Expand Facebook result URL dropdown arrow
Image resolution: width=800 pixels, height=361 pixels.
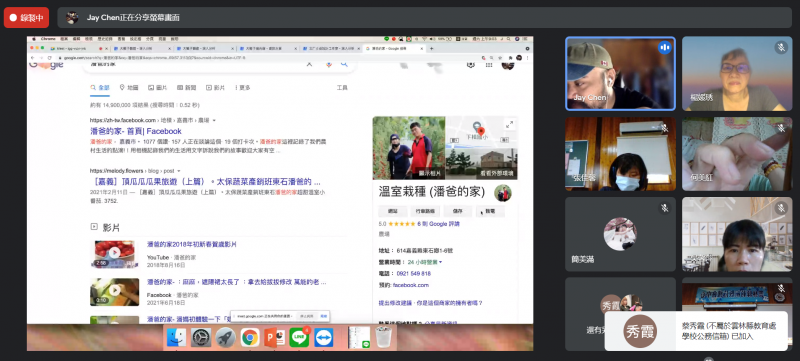[214, 120]
